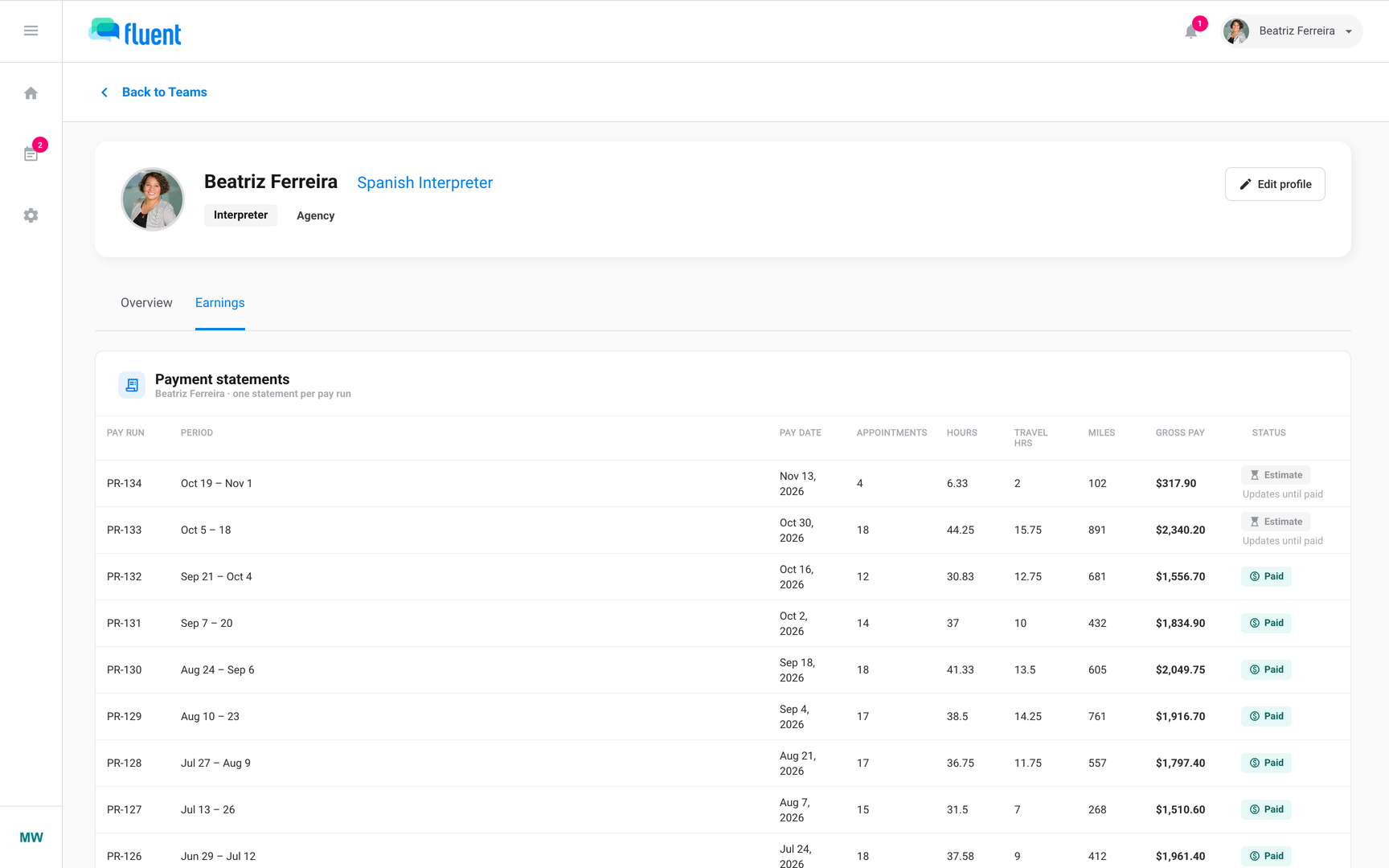This screenshot has width=1389, height=868.
Task: Click the fluent logo
Action: (x=135, y=32)
